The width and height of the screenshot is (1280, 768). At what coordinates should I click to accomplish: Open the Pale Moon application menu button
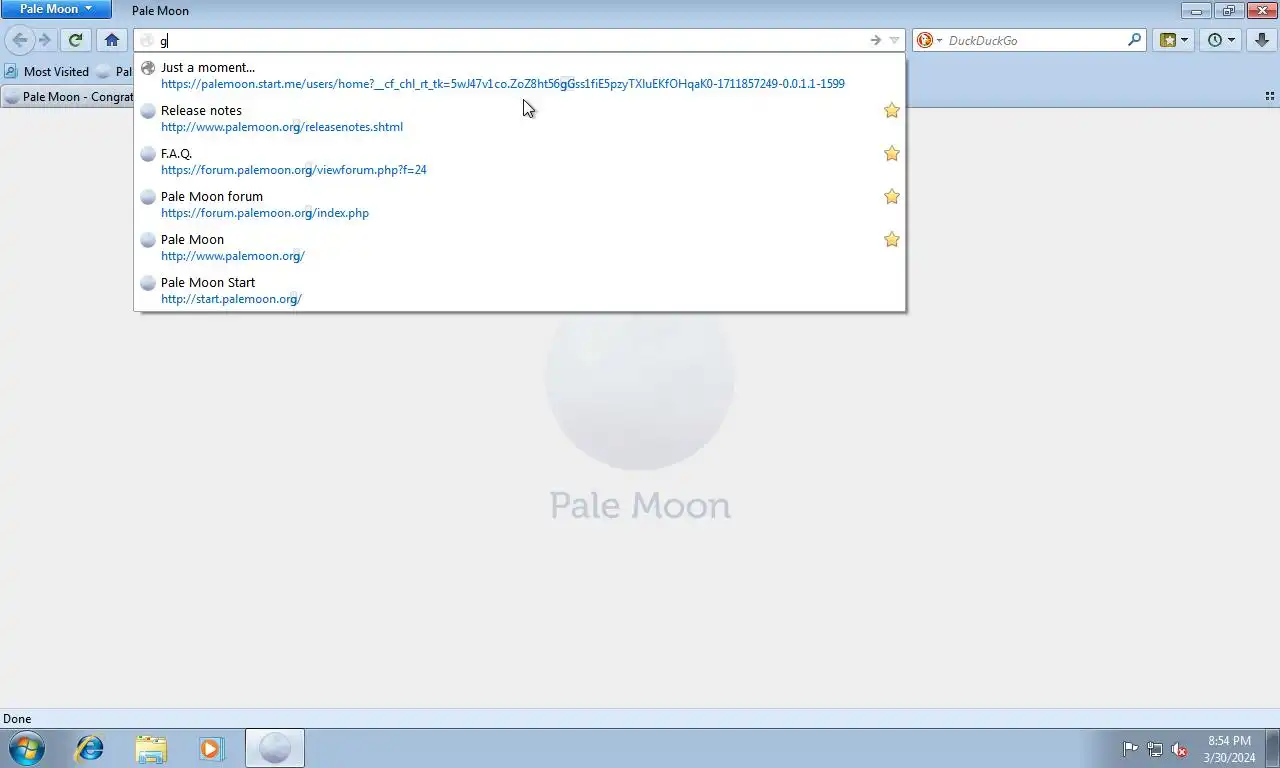[56, 9]
